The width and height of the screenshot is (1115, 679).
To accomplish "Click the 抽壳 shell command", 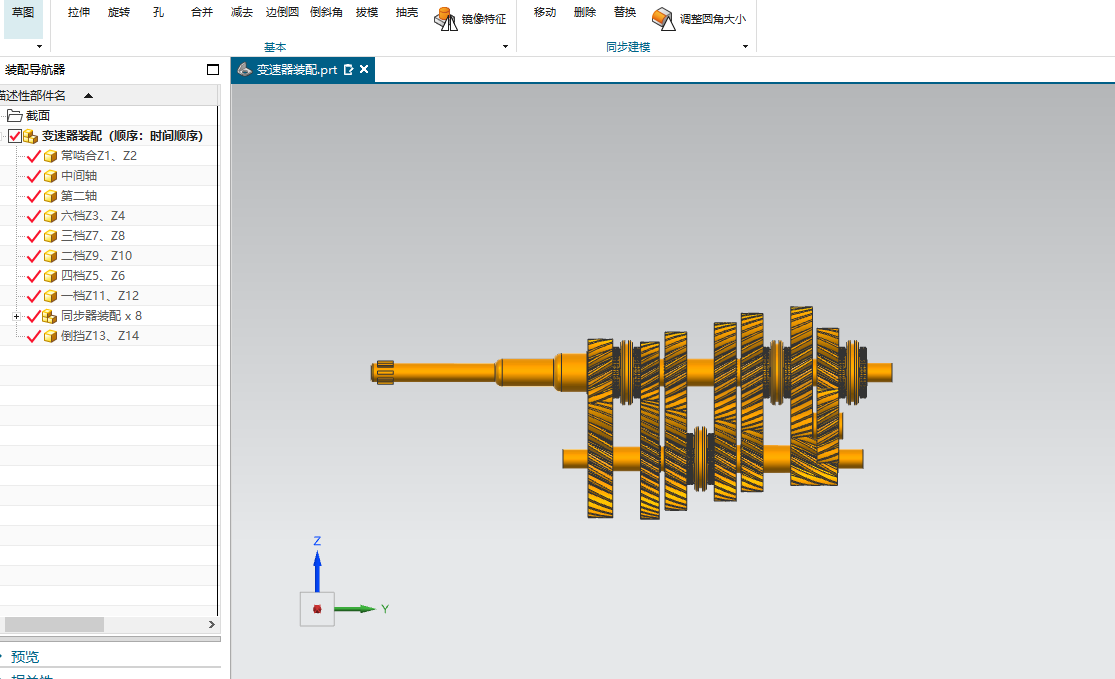I will coord(407,12).
